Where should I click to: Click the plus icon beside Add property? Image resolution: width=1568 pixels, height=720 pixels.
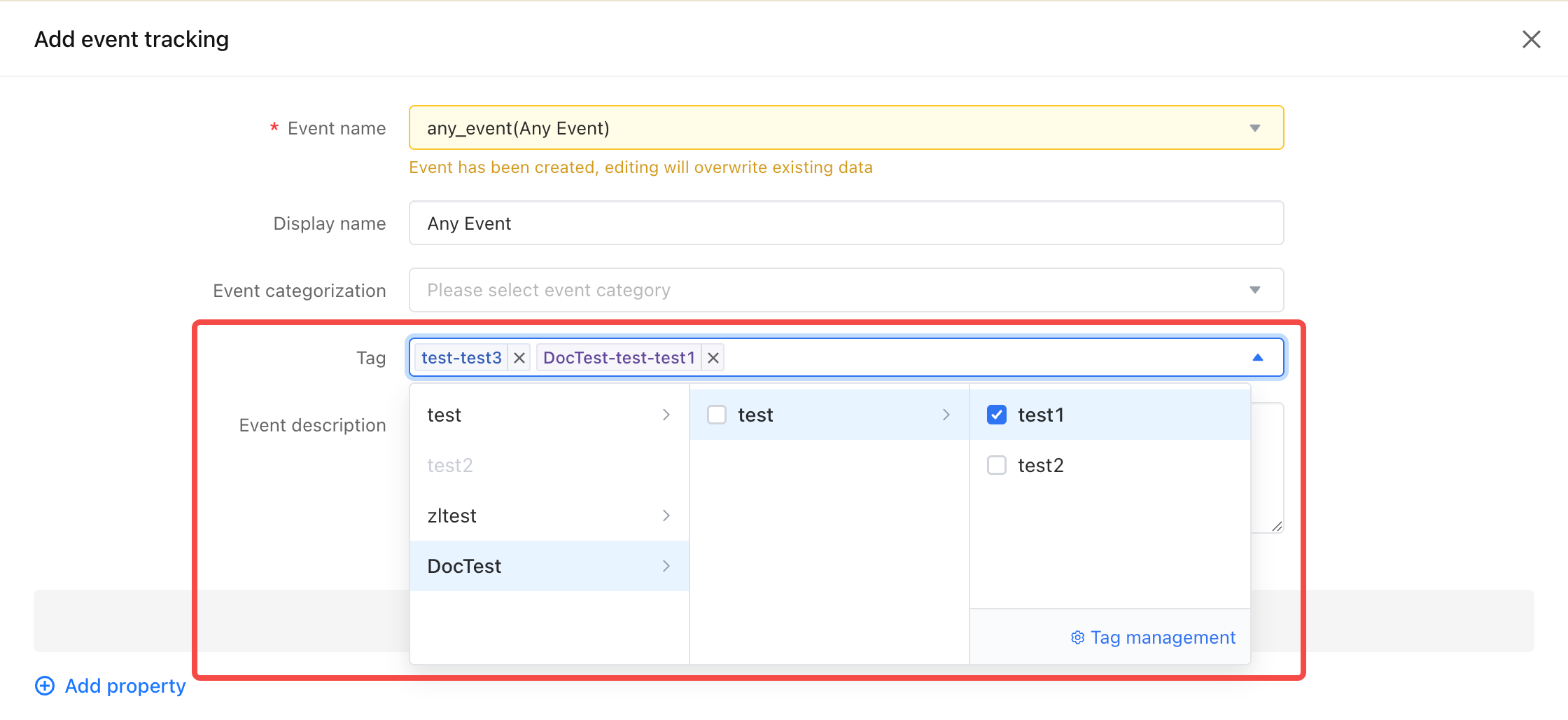[45, 686]
